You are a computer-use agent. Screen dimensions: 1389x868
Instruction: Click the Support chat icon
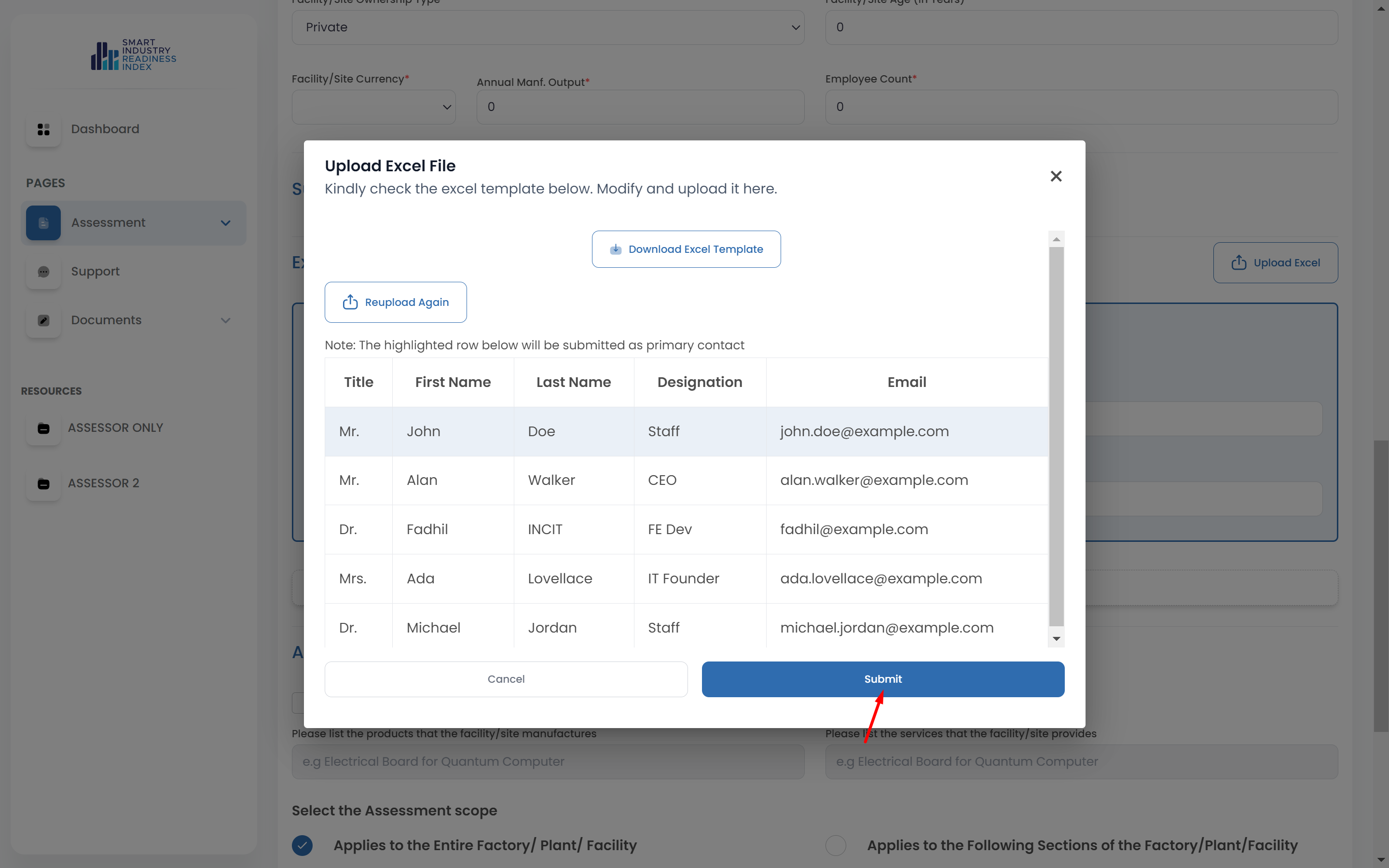point(43,272)
